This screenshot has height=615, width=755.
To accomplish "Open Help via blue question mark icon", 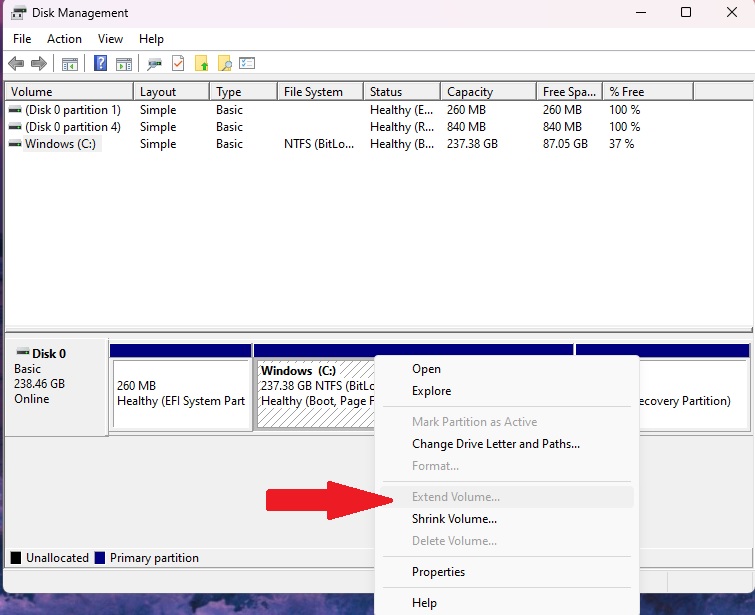I will 100,63.
